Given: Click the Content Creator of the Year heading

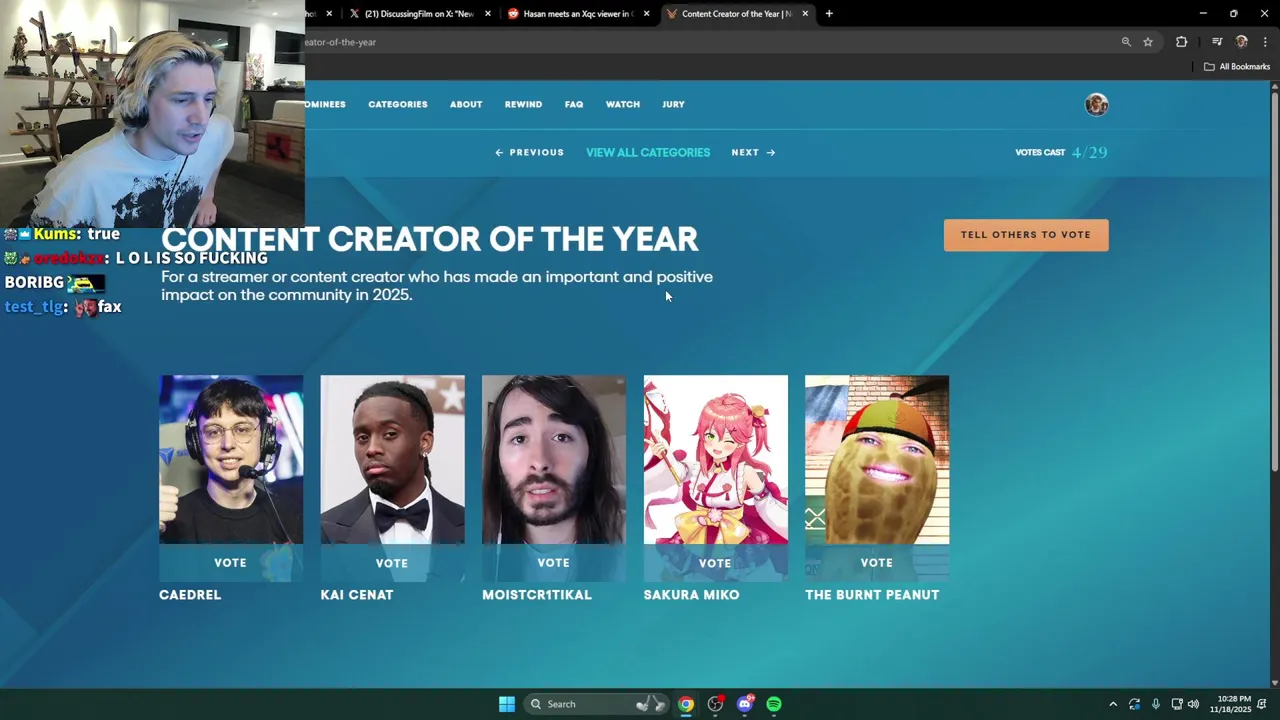Looking at the screenshot, I should click(430, 239).
